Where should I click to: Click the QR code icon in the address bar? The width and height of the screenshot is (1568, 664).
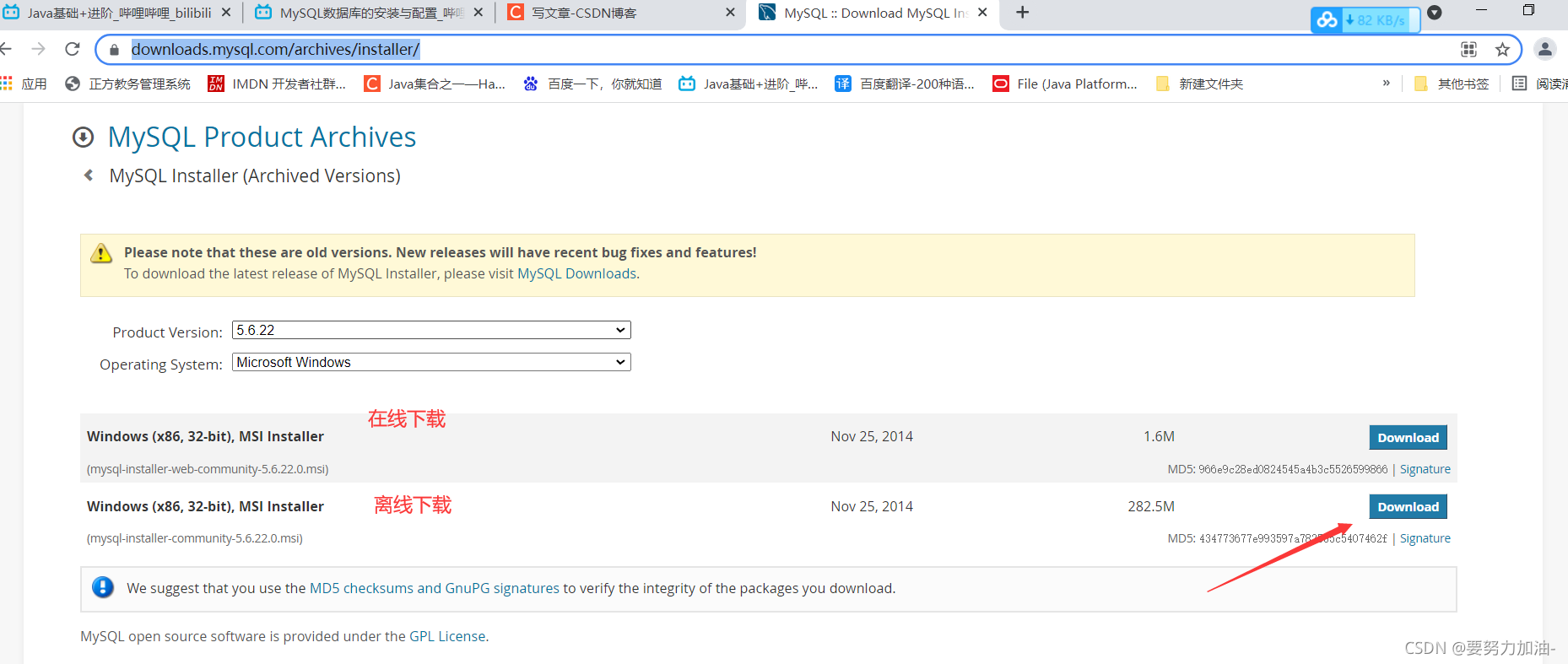(1468, 50)
